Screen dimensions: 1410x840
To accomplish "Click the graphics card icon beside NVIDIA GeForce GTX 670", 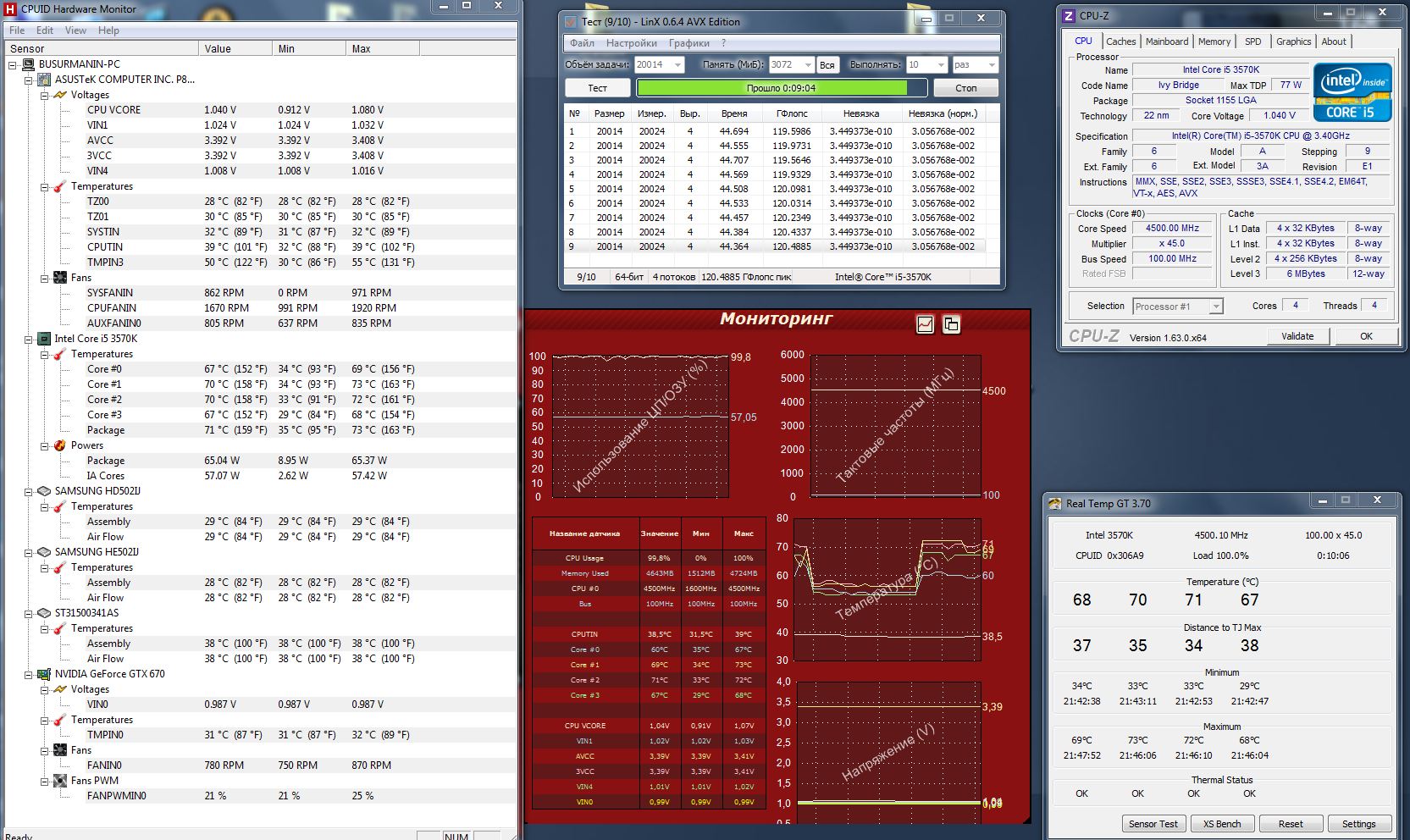I will coord(44,674).
